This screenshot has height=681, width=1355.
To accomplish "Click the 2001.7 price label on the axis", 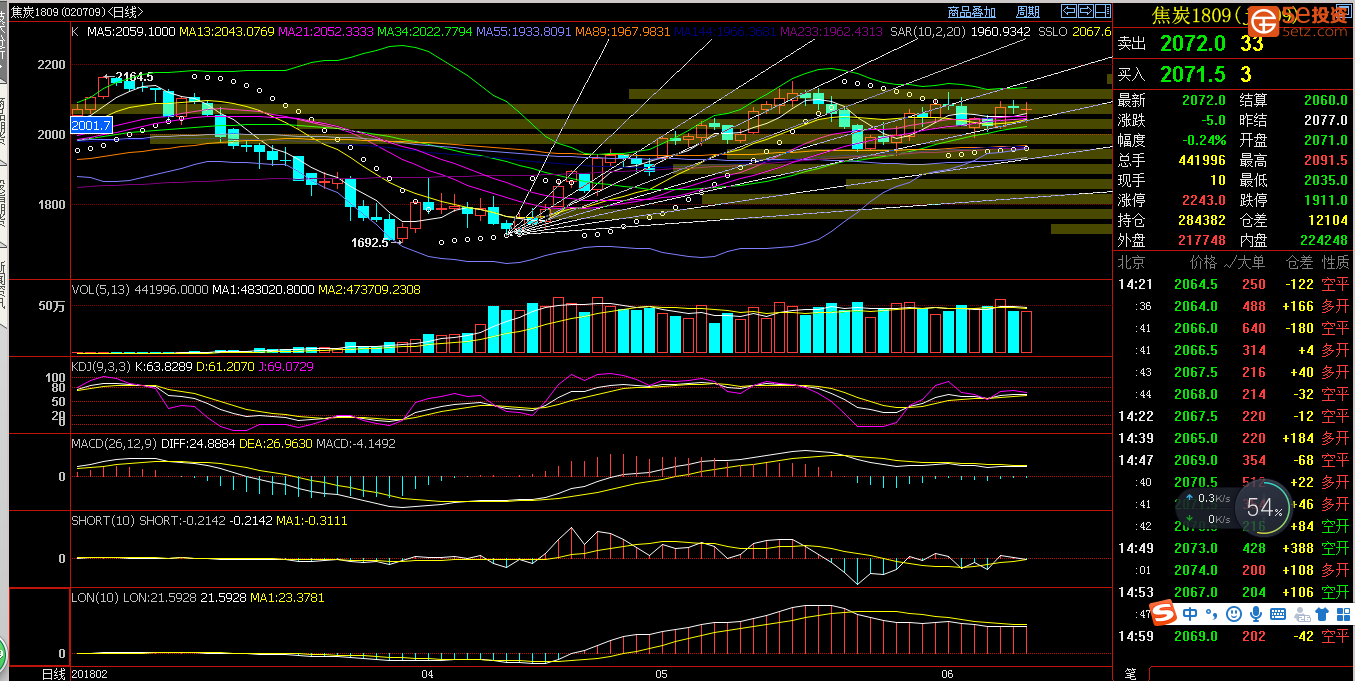I will pos(91,126).
